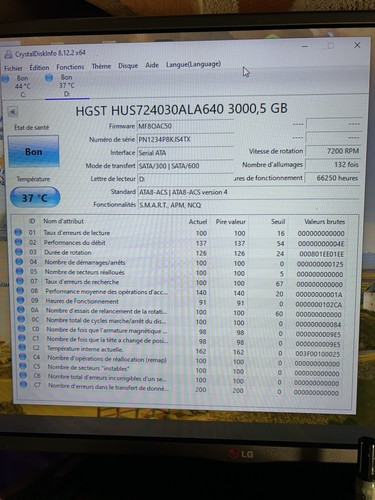
Task: Click status dot for Nombre de secteurs instables
Action: pyautogui.click(x=23, y=366)
